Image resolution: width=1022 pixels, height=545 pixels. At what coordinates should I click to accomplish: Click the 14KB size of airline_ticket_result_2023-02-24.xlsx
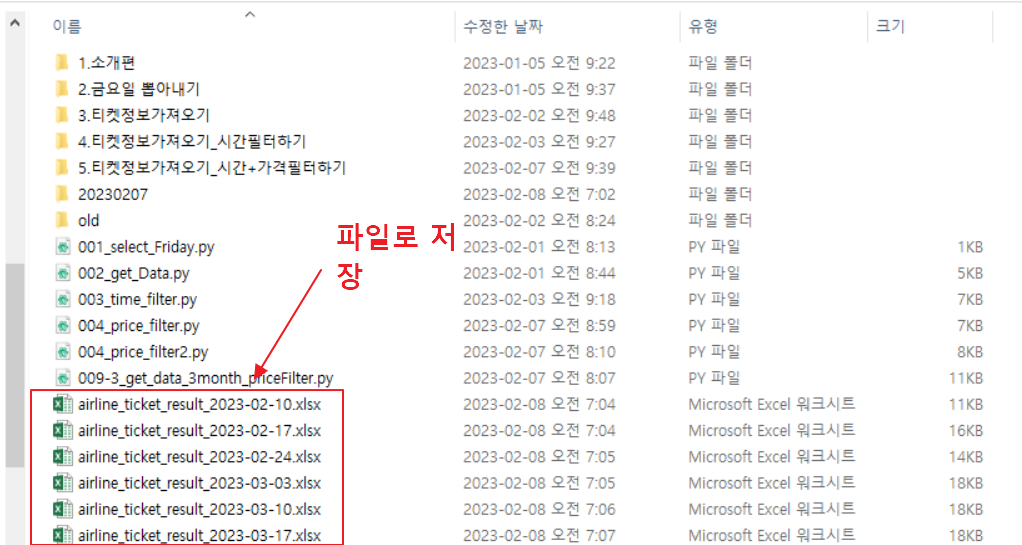pos(966,457)
